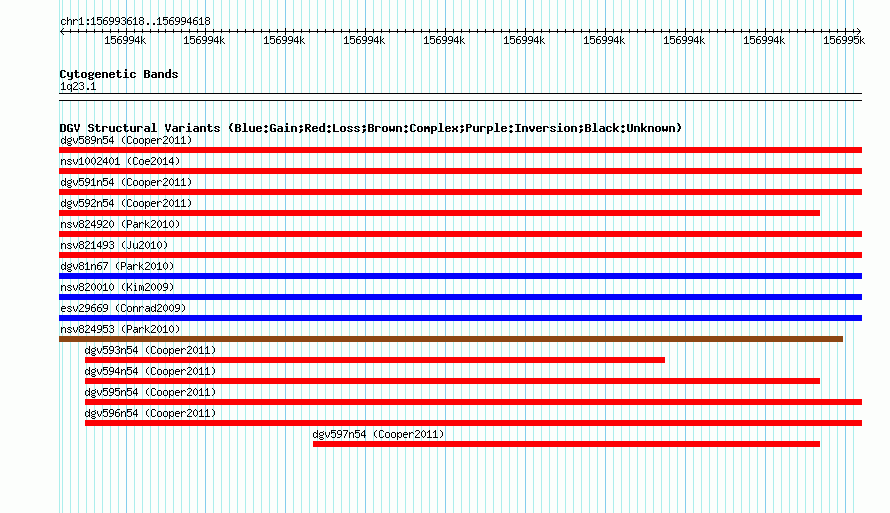890x513 pixels.
Task: Click the dgv589n54 (Cooper2011) label
Action: [126, 140]
